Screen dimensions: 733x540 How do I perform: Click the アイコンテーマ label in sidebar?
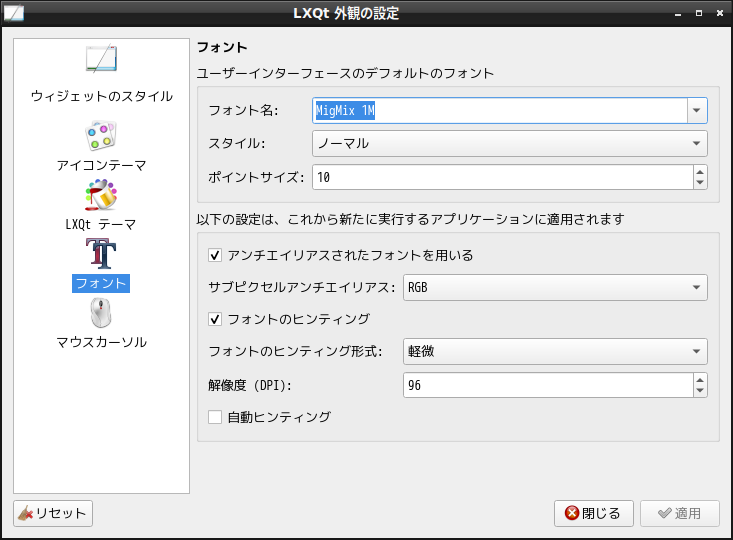101,165
